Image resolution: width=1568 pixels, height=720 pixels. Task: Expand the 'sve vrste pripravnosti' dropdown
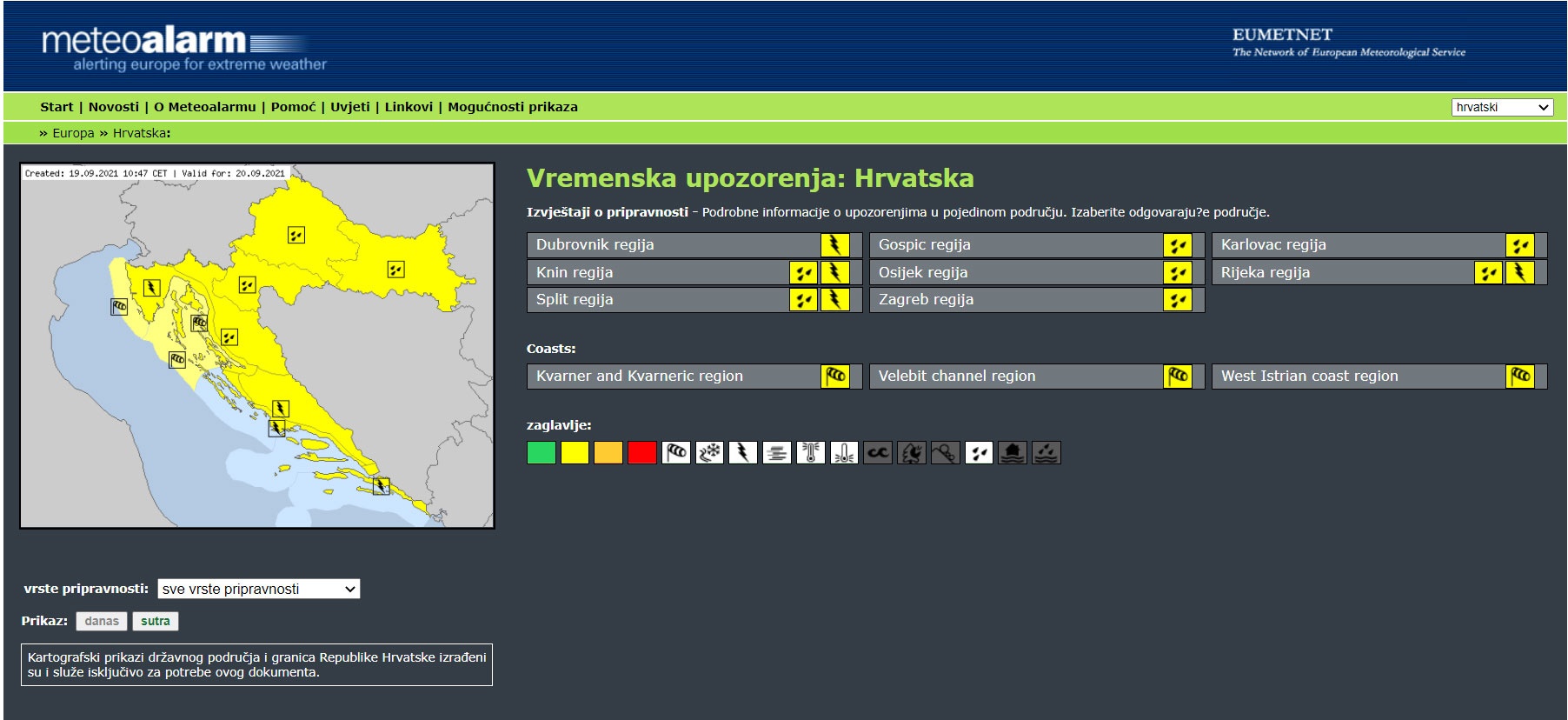coord(259,589)
